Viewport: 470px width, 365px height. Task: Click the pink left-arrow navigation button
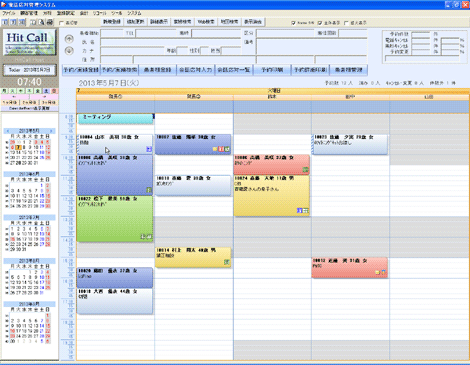click(x=14, y=97)
